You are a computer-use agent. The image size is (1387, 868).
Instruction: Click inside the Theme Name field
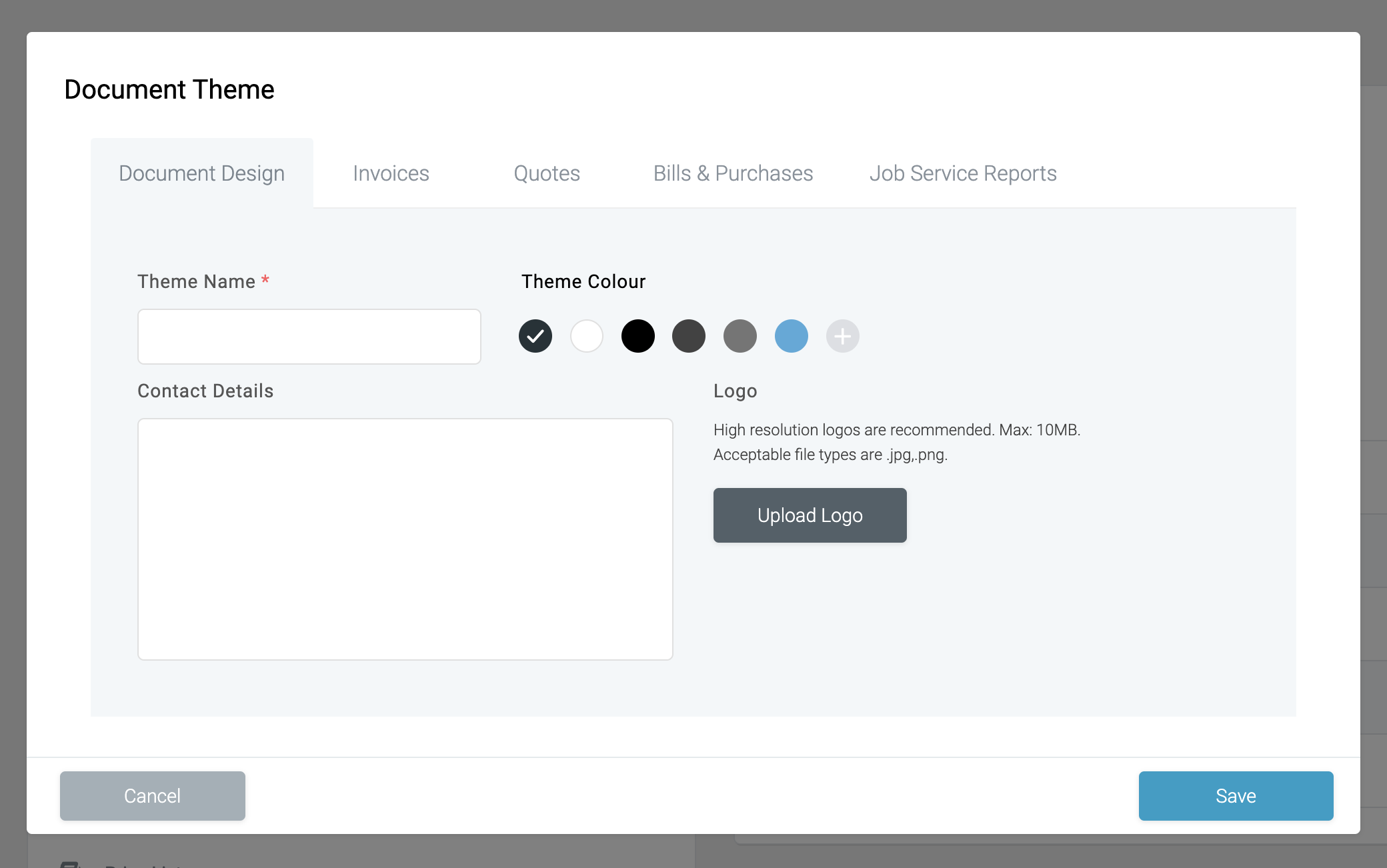309,336
